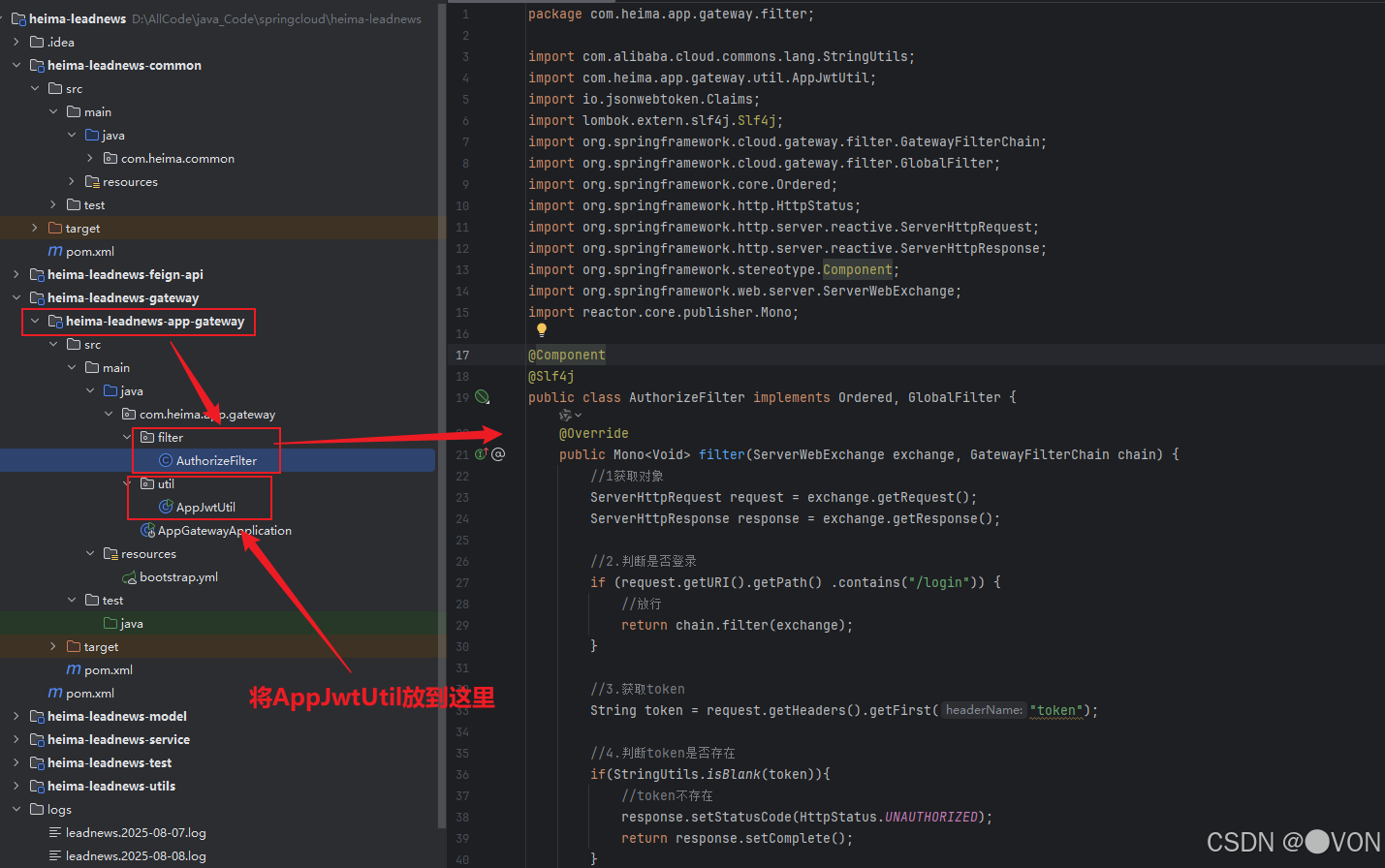Screen dimensions: 1385x868
Task: Click line number 27 in the gutter
Action: [x=462, y=583]
